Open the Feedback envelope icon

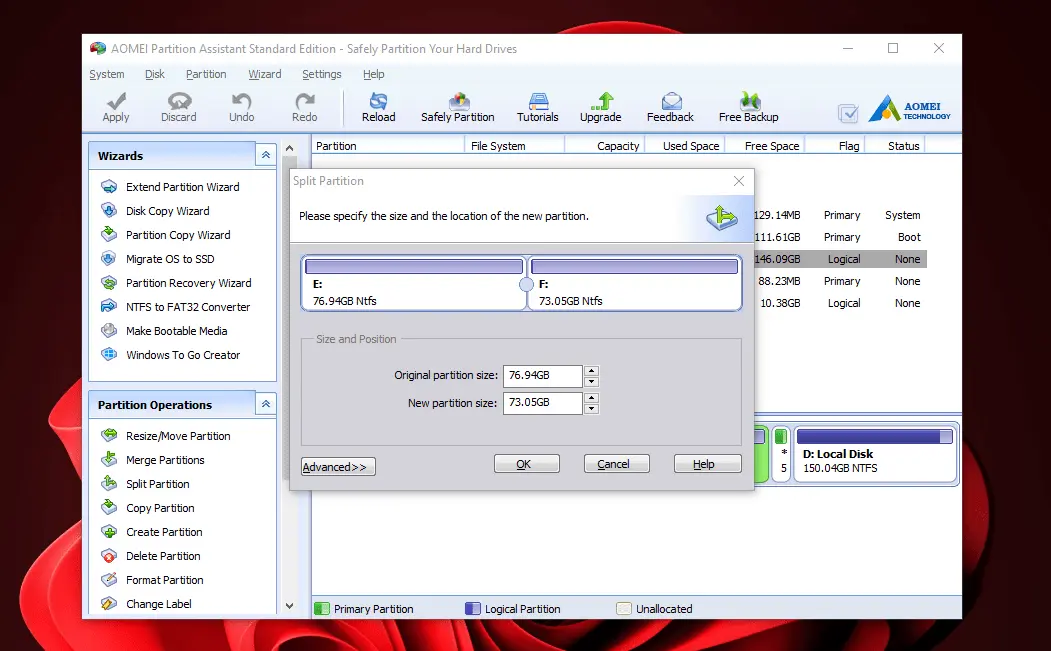[671, 101]
